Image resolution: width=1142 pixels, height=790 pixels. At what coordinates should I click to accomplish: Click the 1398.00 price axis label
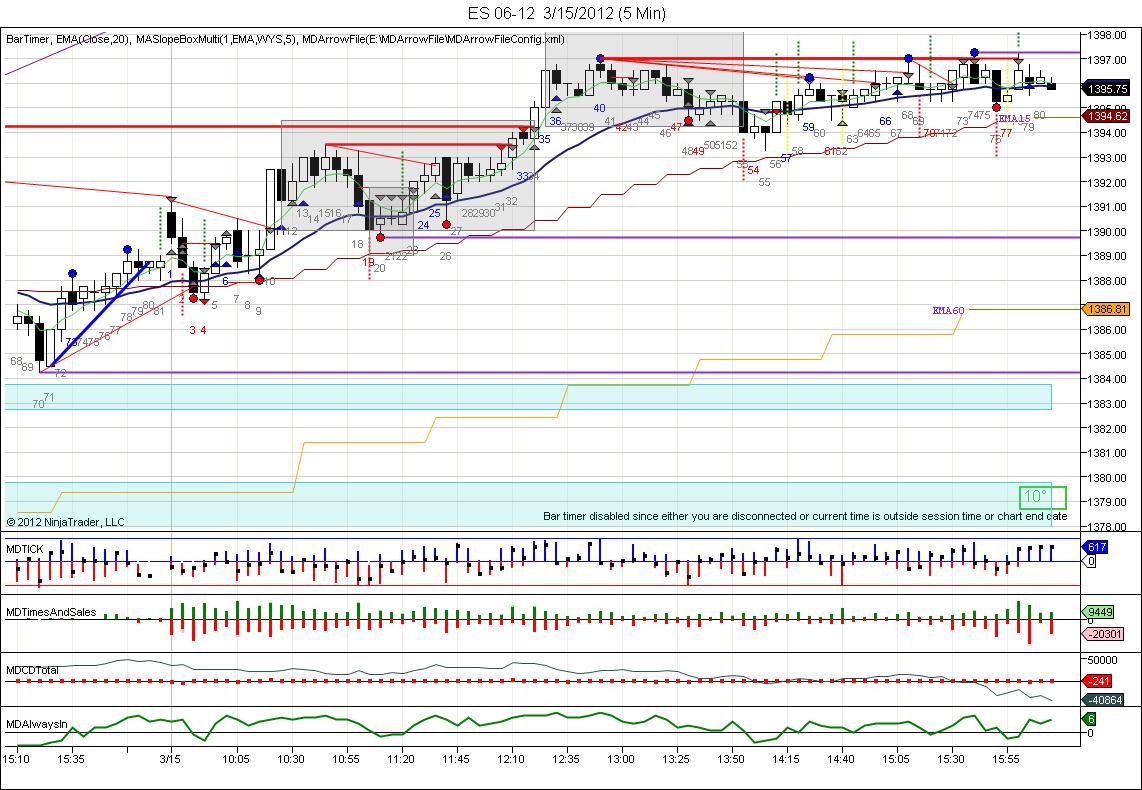point(1108,34)
